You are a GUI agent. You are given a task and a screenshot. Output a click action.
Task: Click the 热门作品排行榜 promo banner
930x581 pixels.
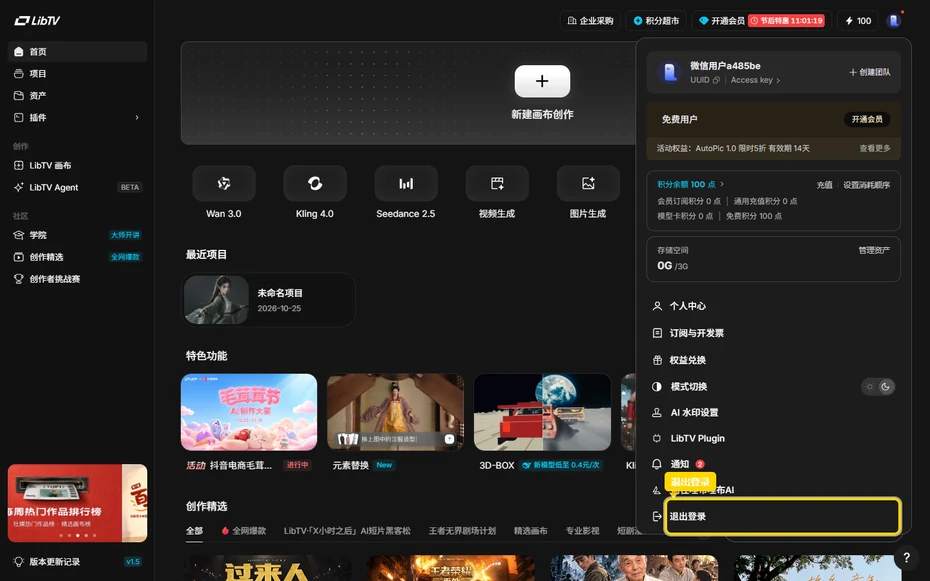coord(77,503)
